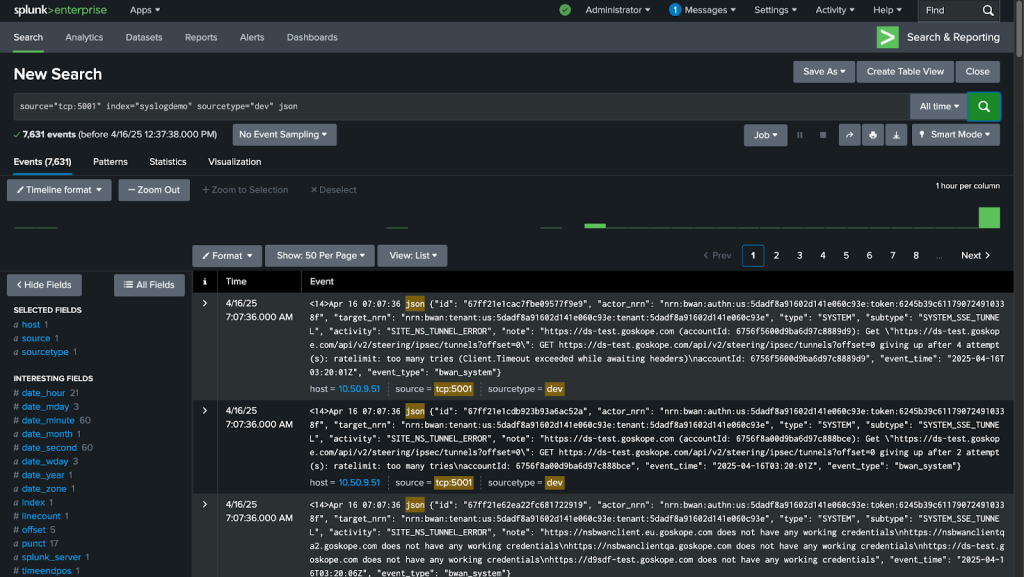The width and height of the screenshot is (1024, 577).
Task: Select the tall green latest timeline column
Action: click(989, 217)
